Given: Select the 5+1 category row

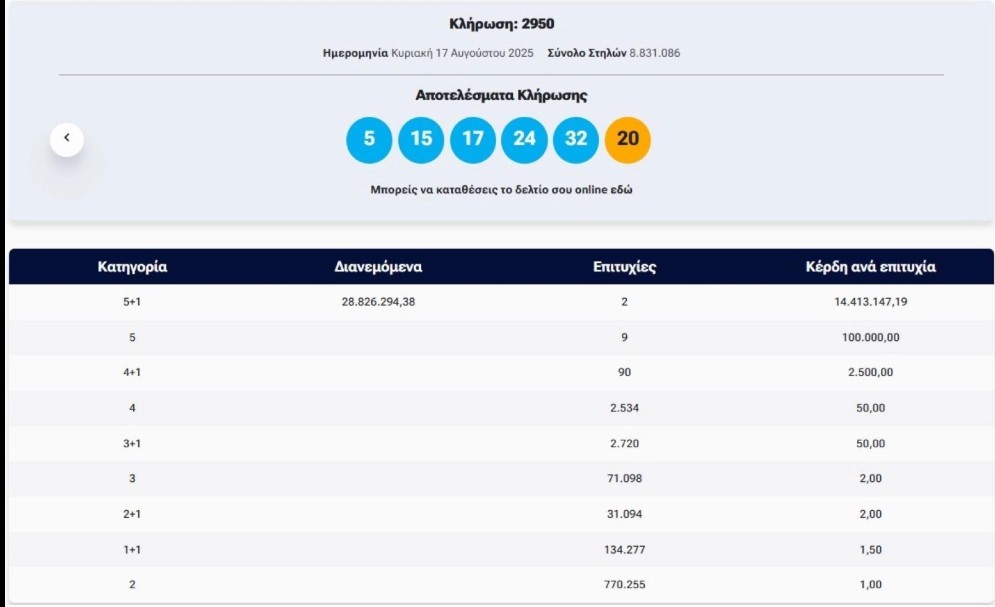Looking at the screenshot, I should (501, 302).
